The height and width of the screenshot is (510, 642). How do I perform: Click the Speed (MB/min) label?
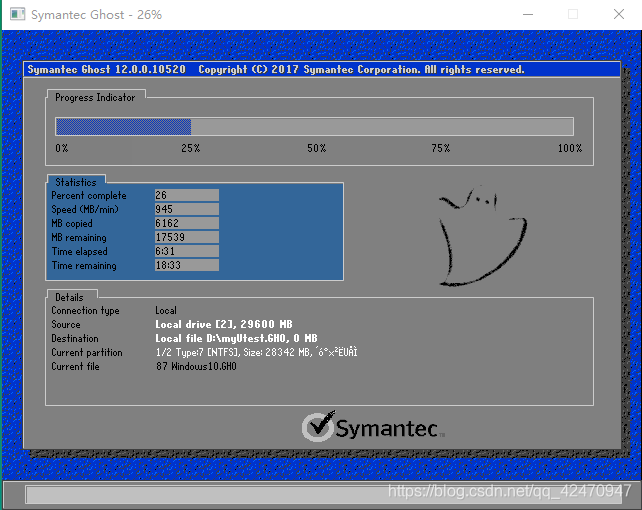pyautogui.click(x=85, y=210)
